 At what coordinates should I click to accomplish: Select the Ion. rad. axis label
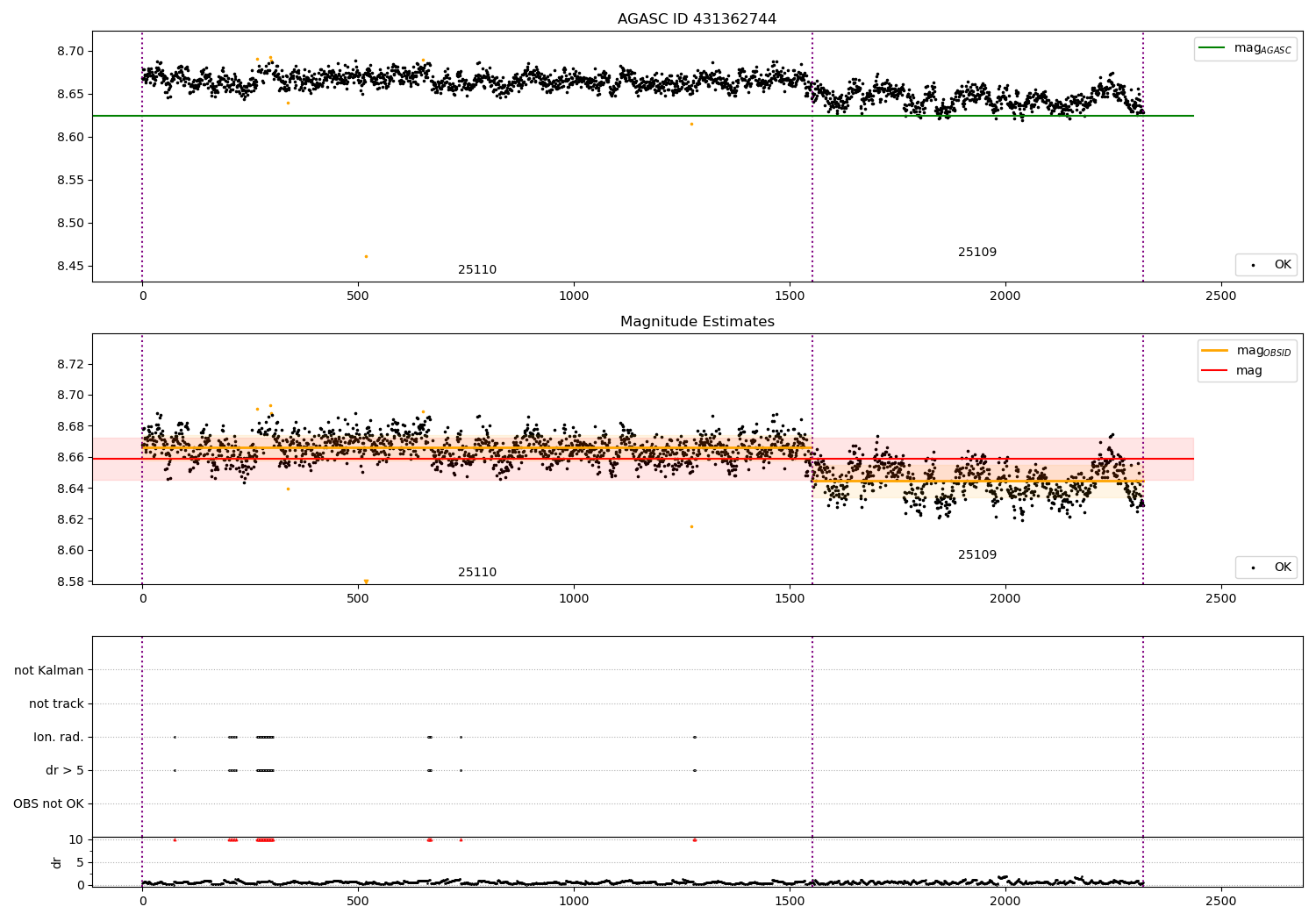[59, 737]
